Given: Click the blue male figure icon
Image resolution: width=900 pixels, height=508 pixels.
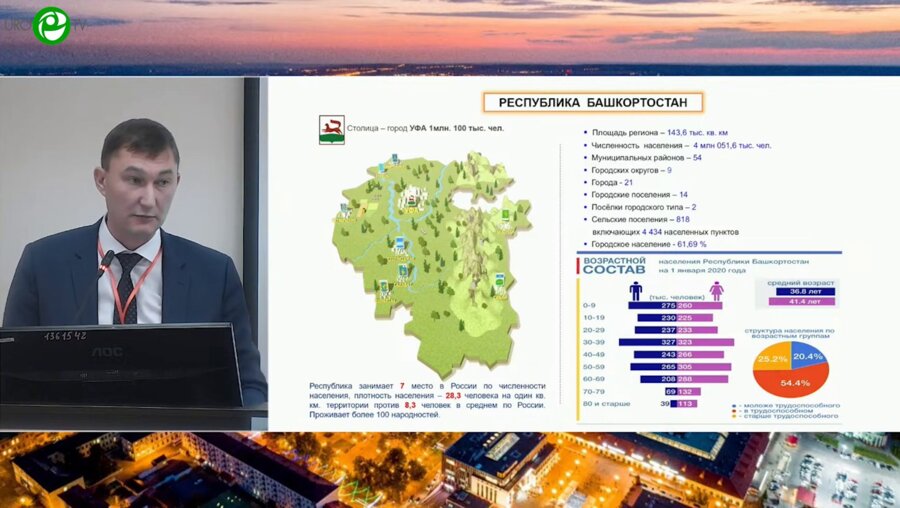Looking at the screenshot, I should [636, 290].
